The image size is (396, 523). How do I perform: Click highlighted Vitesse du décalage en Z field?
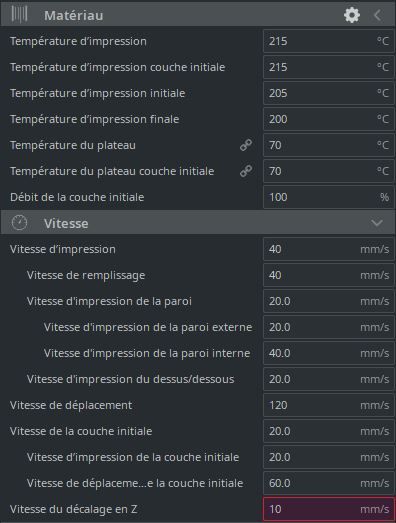point(329,509)
